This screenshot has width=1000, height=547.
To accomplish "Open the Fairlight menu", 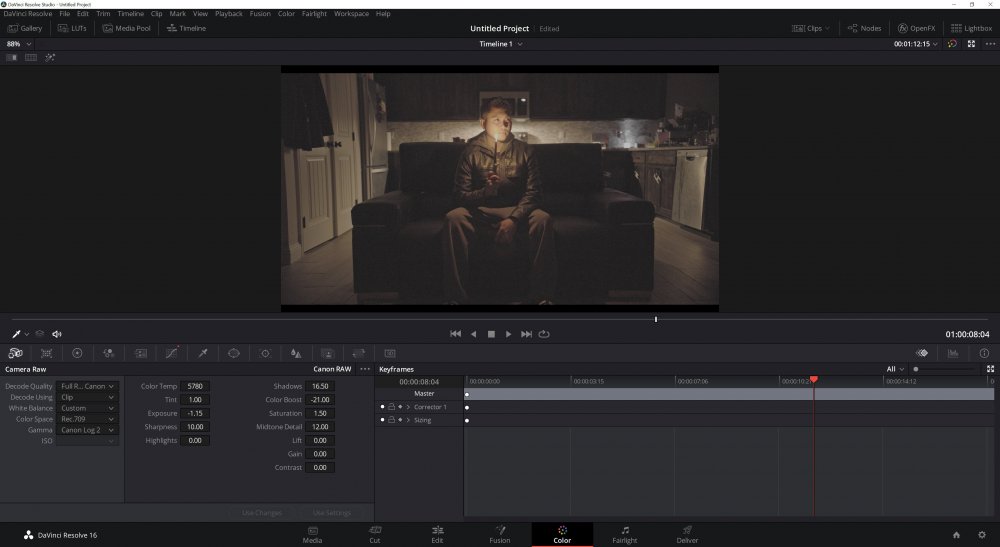I will click(314, 14).
